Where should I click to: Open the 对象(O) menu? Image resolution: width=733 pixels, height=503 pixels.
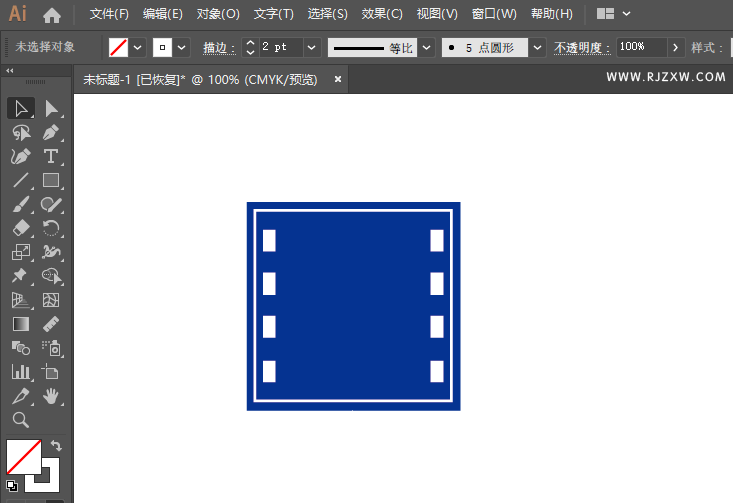point(218,14)
